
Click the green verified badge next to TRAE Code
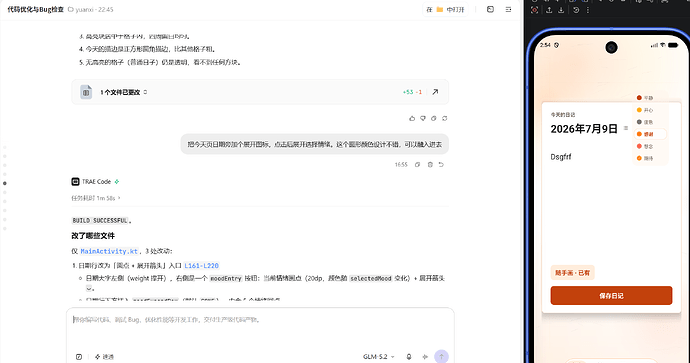117,181
